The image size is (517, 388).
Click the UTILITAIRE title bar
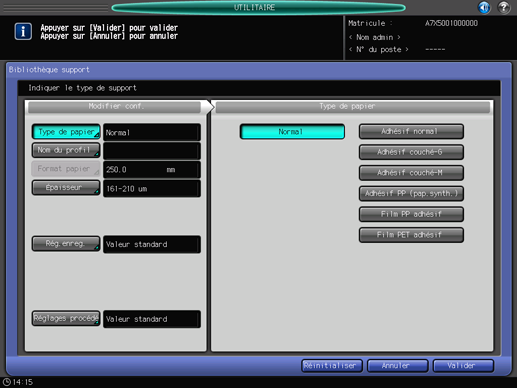[x=258, y=7]
